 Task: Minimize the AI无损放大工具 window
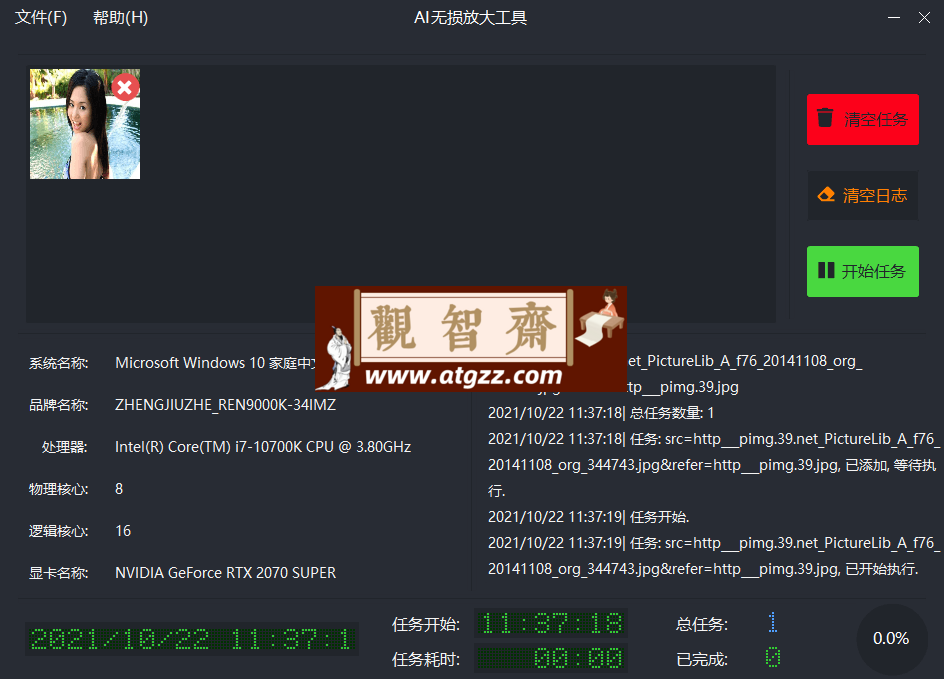tap(894, 17)
